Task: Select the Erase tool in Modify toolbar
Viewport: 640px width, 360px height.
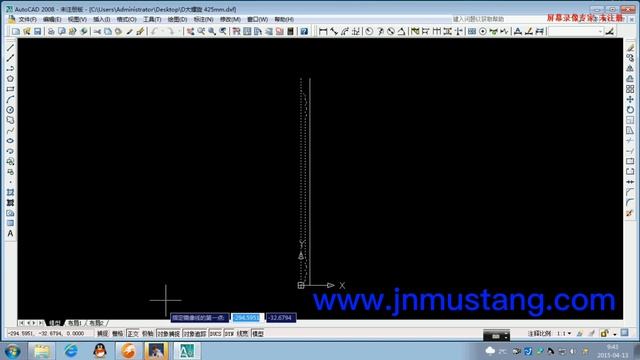Action: [630, 48]
